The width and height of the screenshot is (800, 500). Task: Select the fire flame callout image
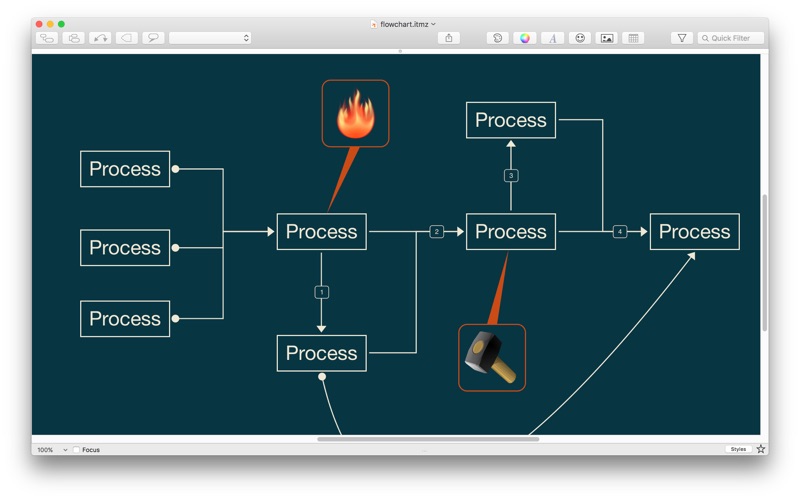tap(356, 113)
